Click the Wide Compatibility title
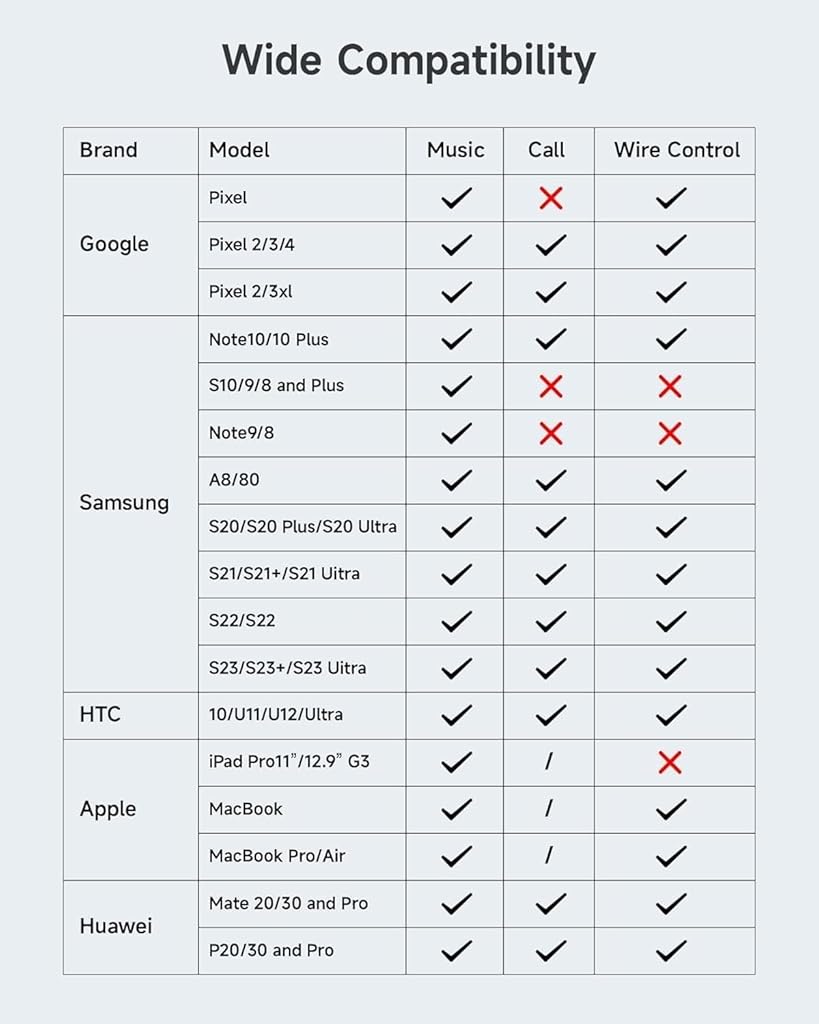Image resolution: width=819 pixels, height=1024 pixels. pyautogui.click(x=409, y=61)
